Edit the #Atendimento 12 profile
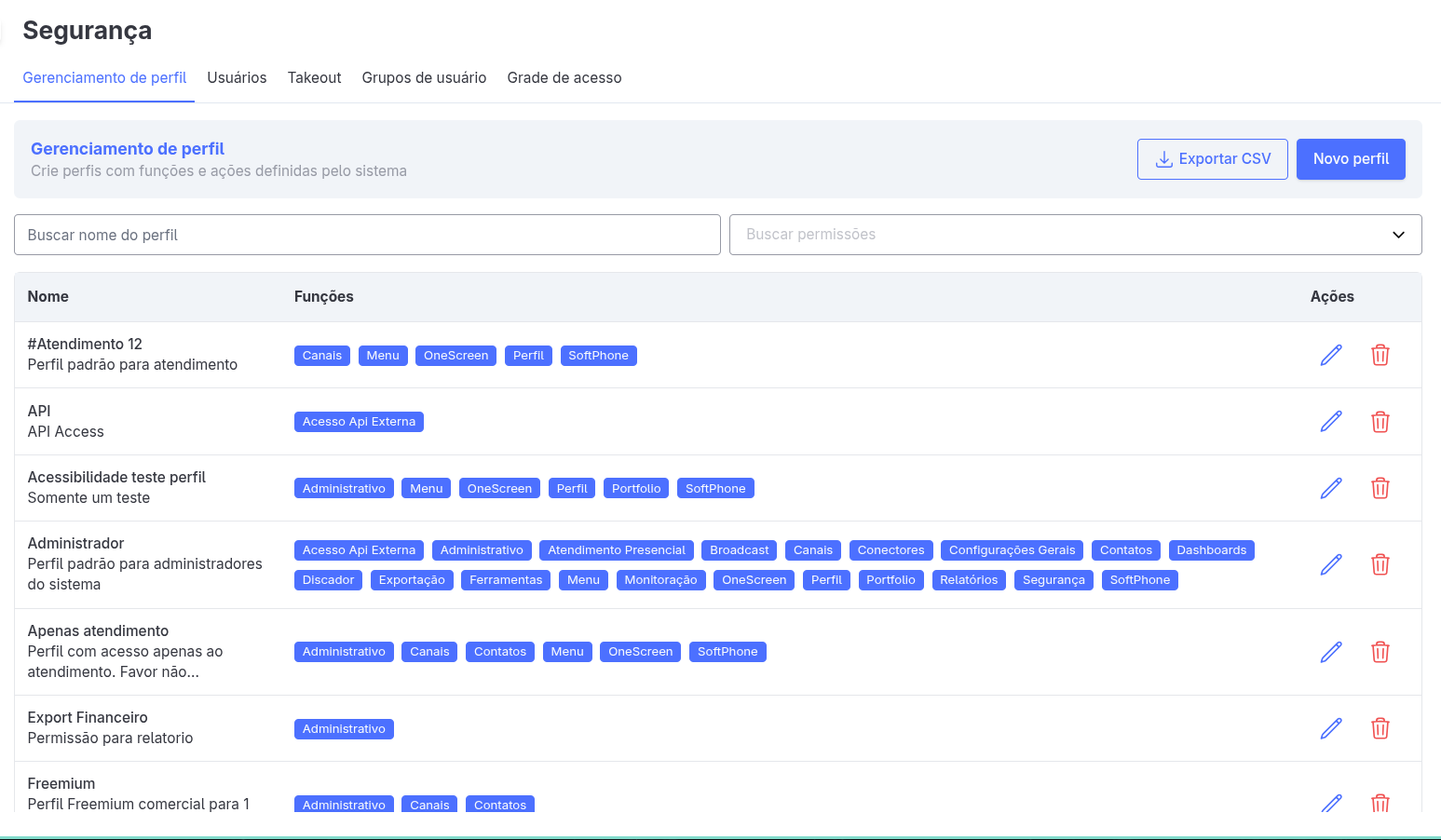 (x=1331, y=355)
